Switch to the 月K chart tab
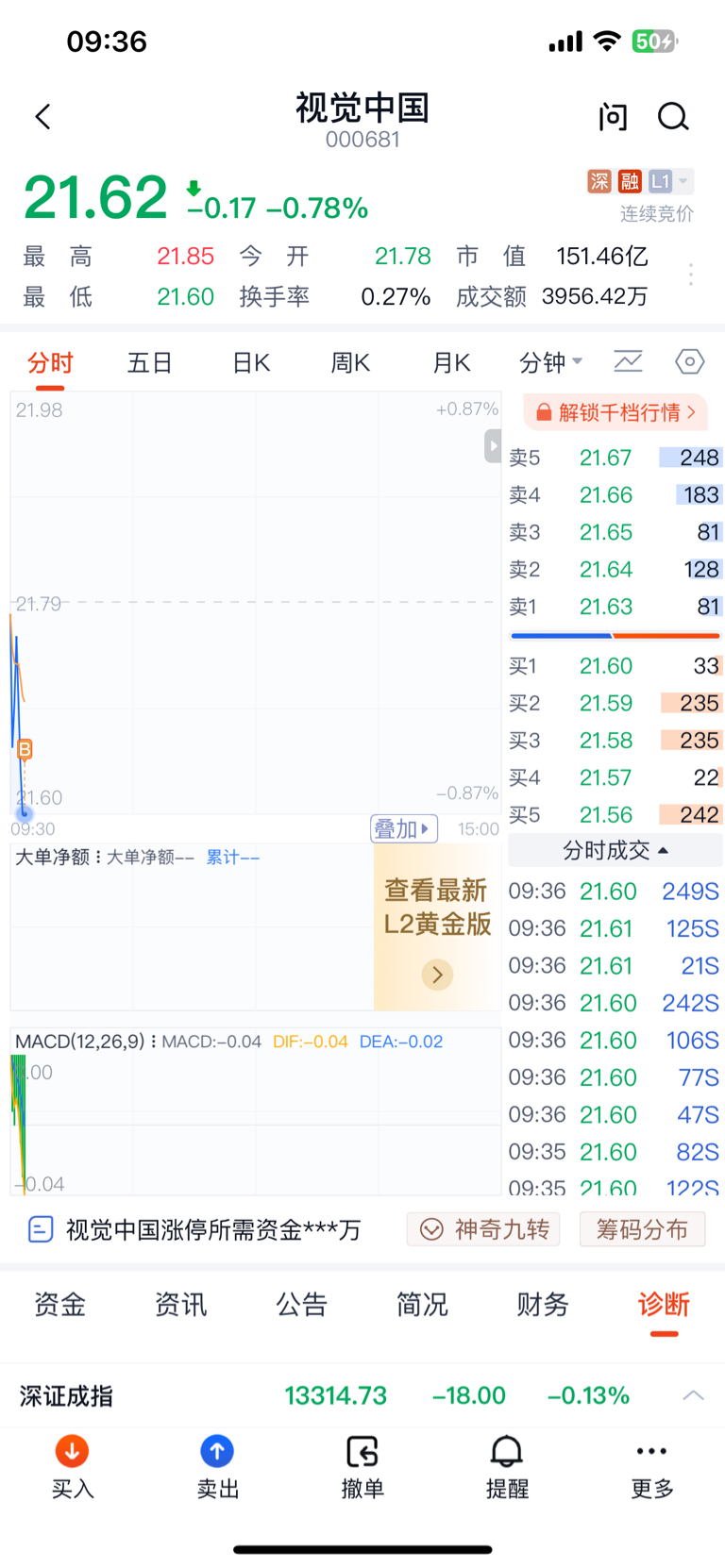Viewport: 725px width, 1568px height. coord(451,363)
